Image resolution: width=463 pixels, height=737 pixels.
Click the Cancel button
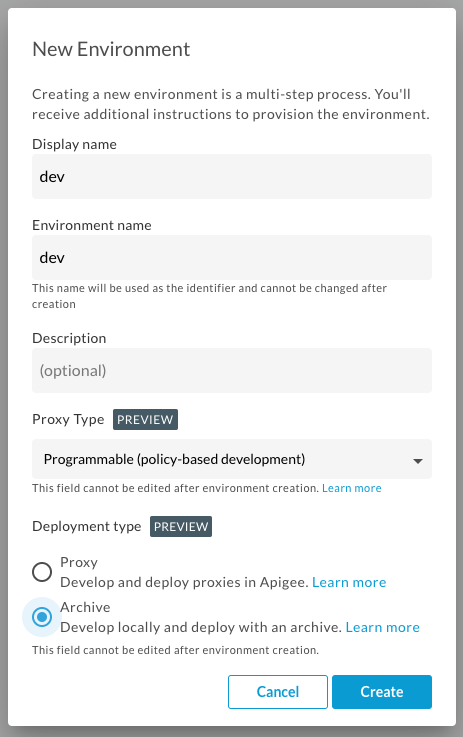pyautogui.click(x=278, y=692)
